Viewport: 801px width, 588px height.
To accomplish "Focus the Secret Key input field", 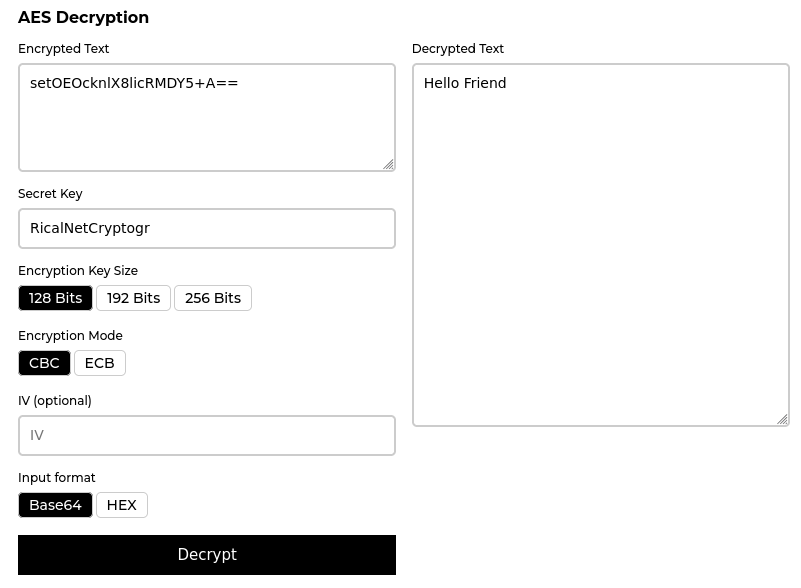I will point(206,228).
